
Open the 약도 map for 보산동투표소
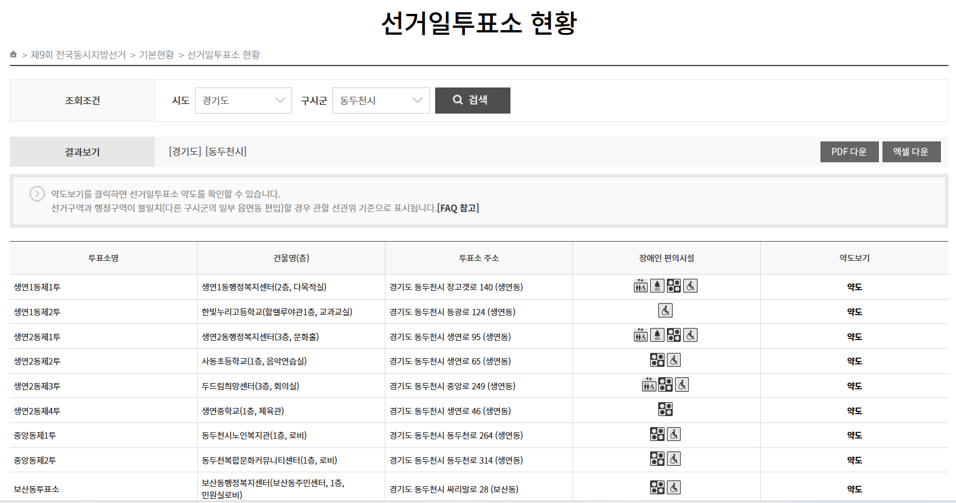[854, 489]
